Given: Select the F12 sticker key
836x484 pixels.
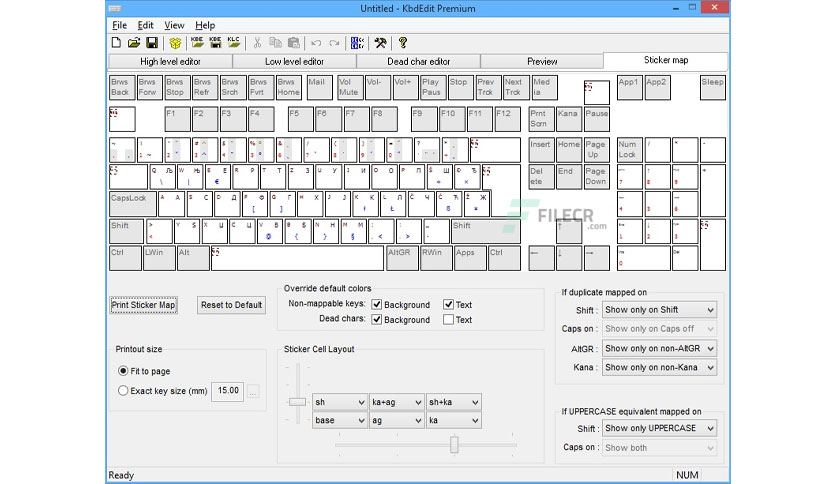Looking at the screenshot, I should [x=507, y=119].
